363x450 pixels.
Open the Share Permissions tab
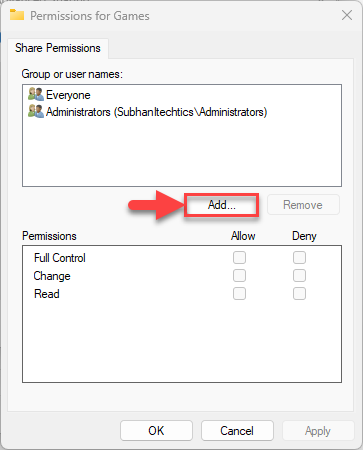click(x=58, y=48)
